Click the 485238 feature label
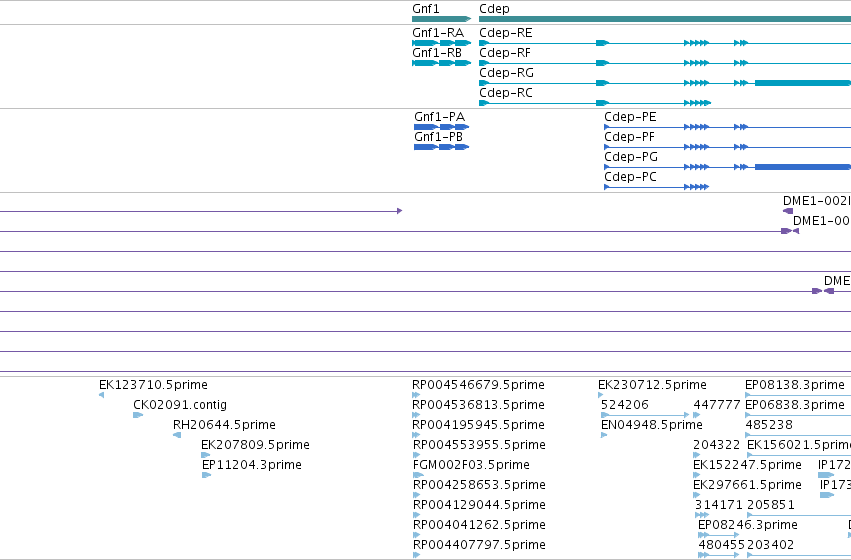The image size is (851, 560). click(x=769, y=425)
